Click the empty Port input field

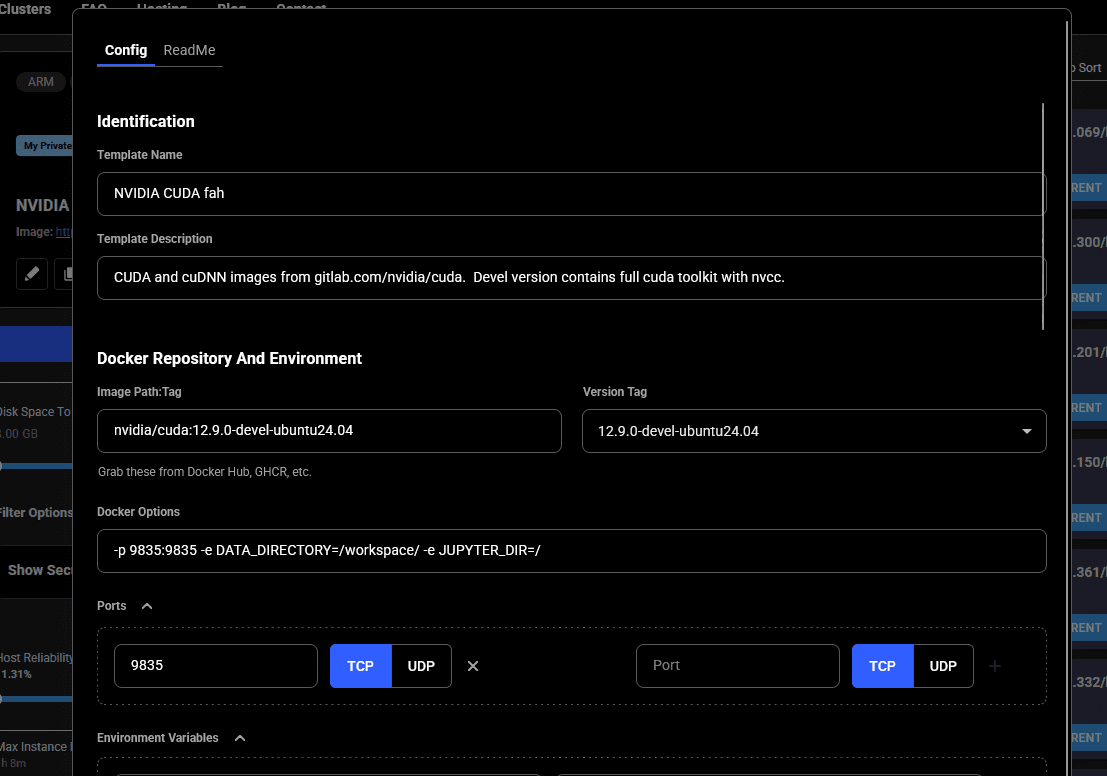pyautogui.click(x=738, y=666)
